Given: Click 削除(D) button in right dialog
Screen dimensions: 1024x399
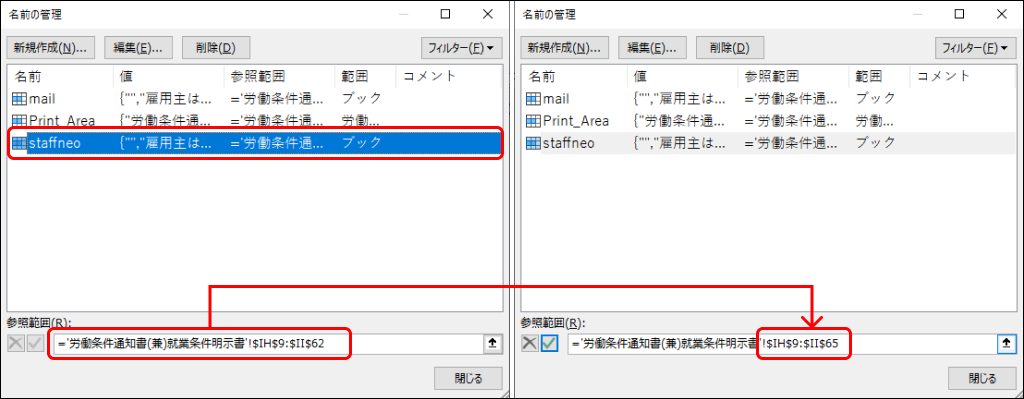Looking at the screenshot, I should pyautogui.click(x=729, y=48).
